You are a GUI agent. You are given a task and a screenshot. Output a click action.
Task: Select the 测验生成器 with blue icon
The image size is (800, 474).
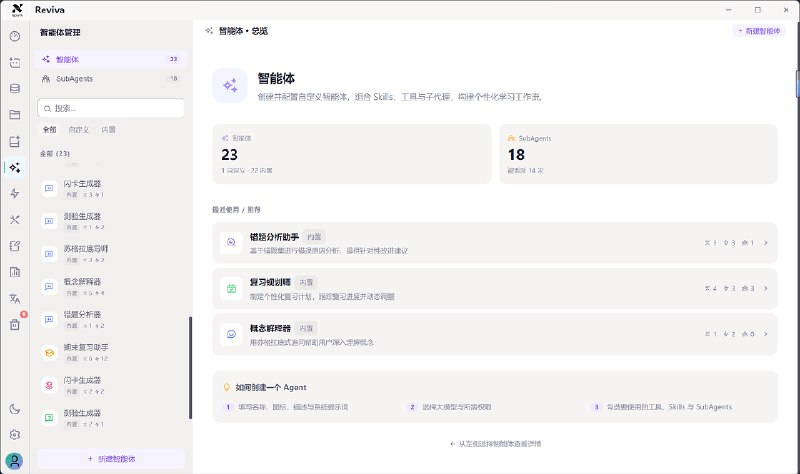tap(111, 221)
